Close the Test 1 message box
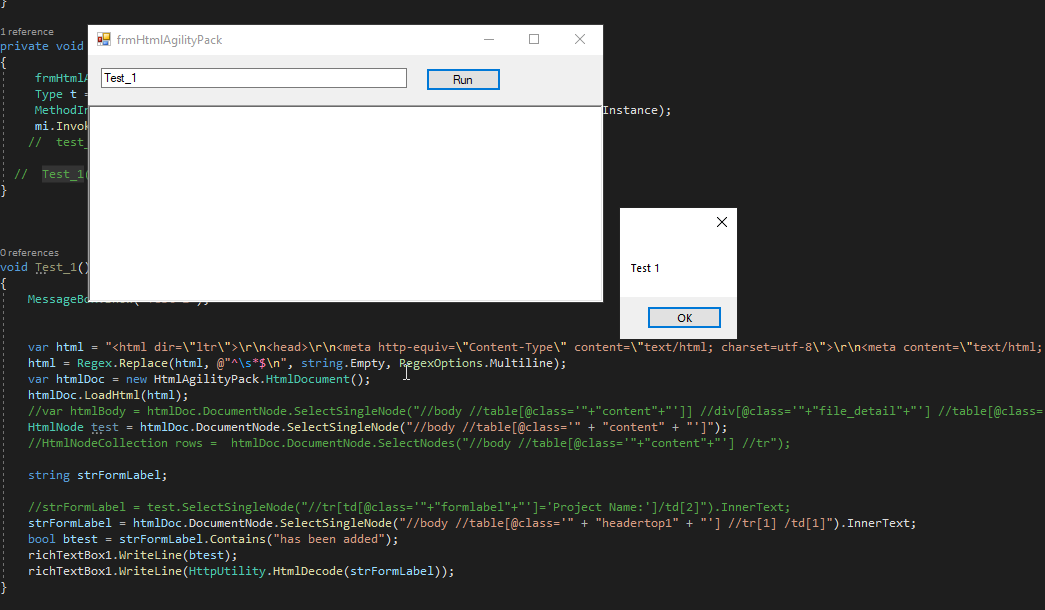The image size is (1045, 610). pyautogui.click(x=722, y=222)
